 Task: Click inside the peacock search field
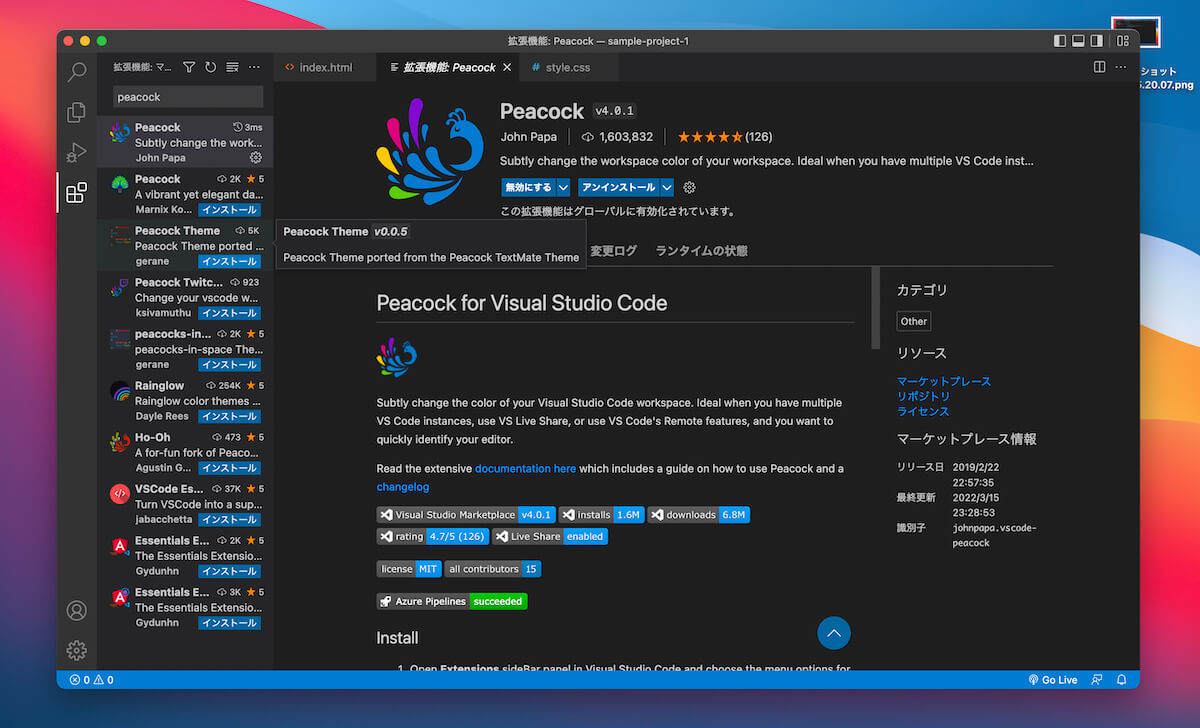(184, 97)
